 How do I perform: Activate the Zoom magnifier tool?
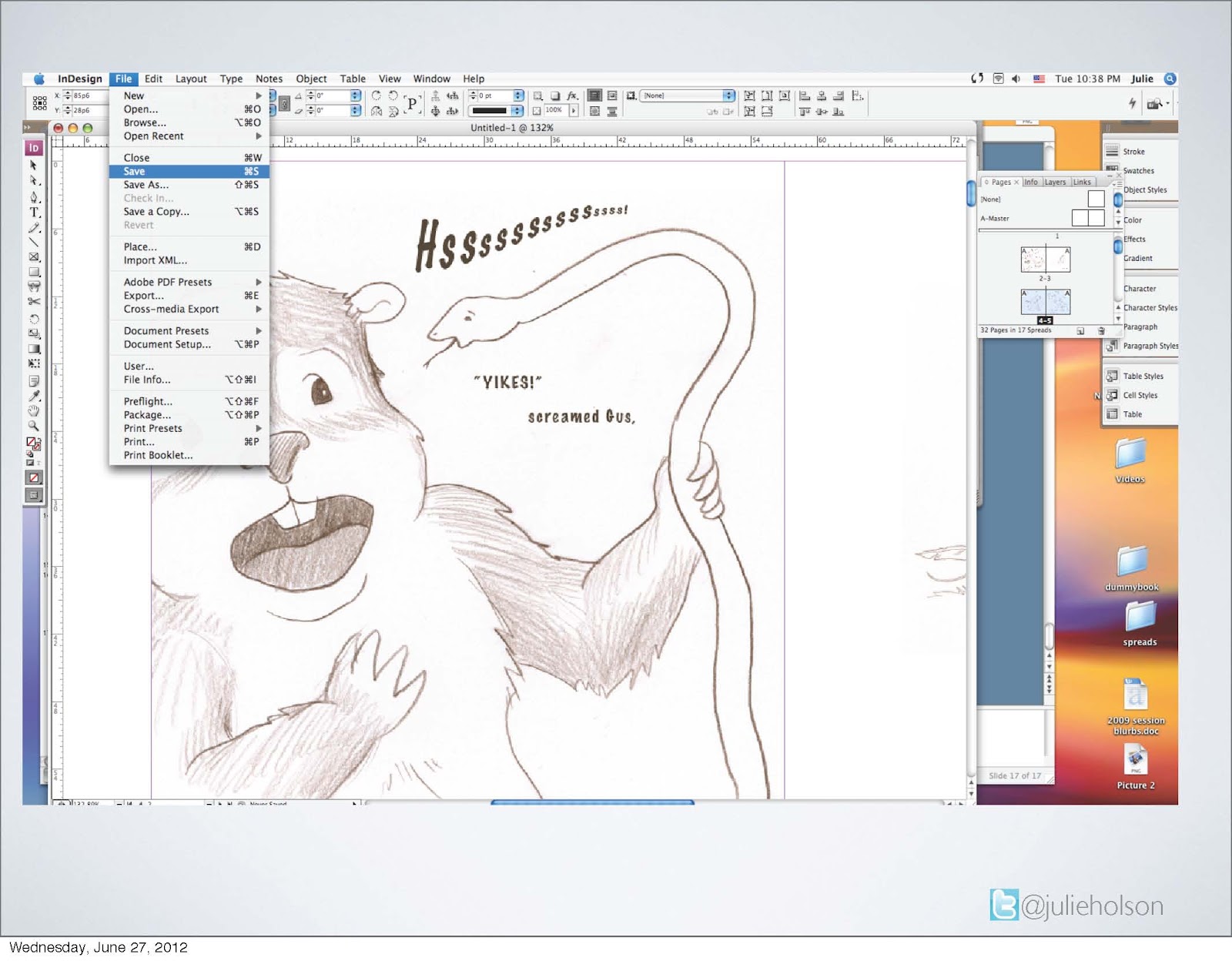[34, 426]
